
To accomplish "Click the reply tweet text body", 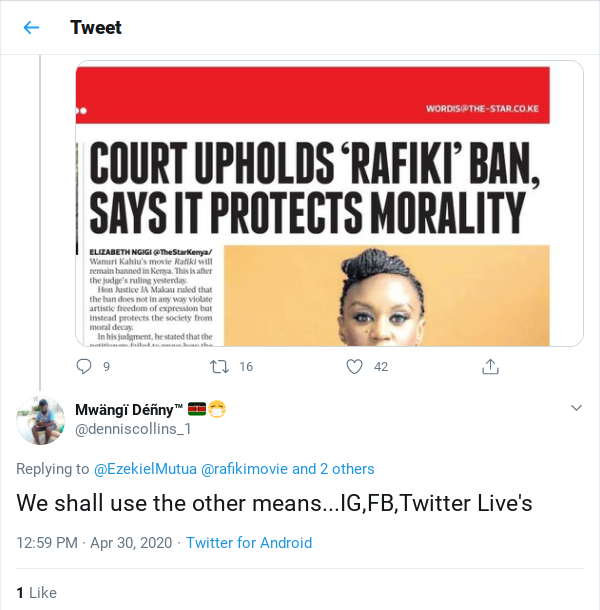I will point(274,503).
